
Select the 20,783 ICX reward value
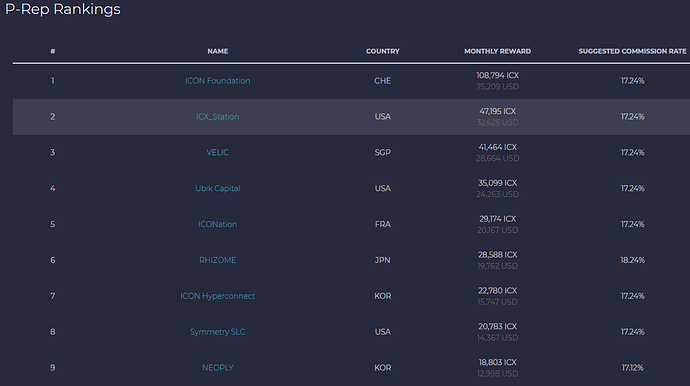point(497,327)
